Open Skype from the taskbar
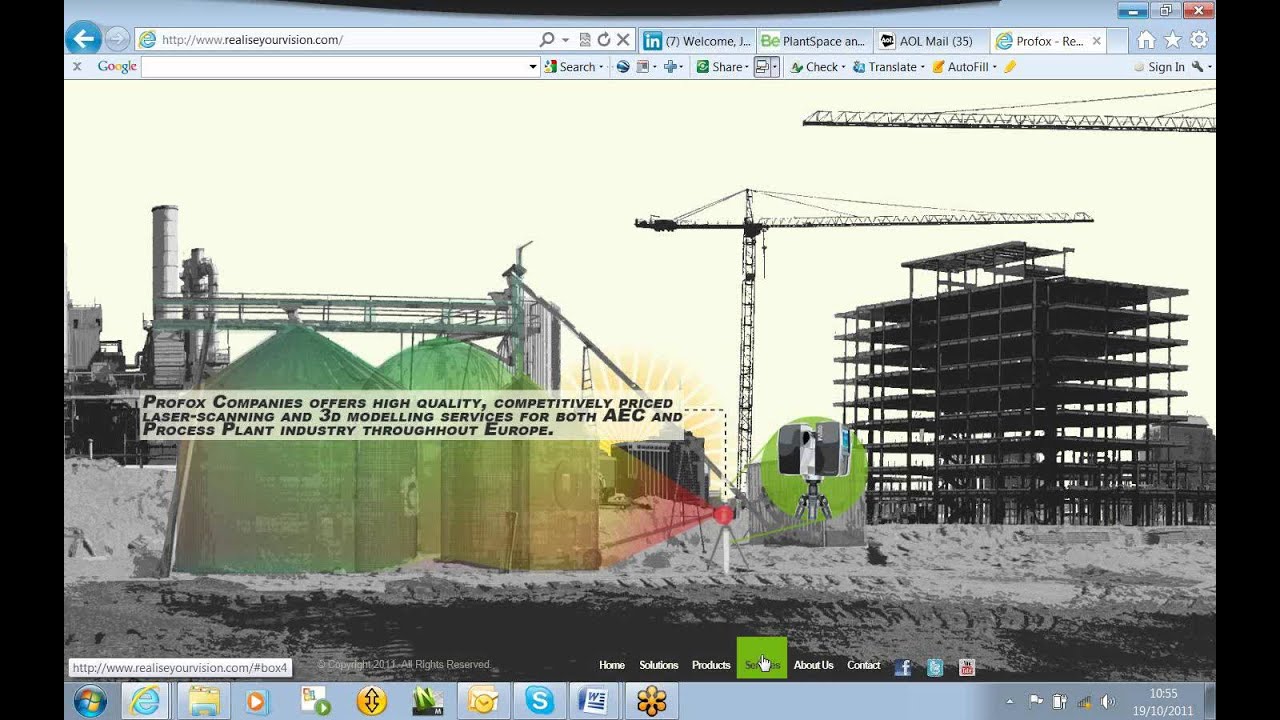The height and width of the screenshot is (720, 1280). click(x=539, y=701)
